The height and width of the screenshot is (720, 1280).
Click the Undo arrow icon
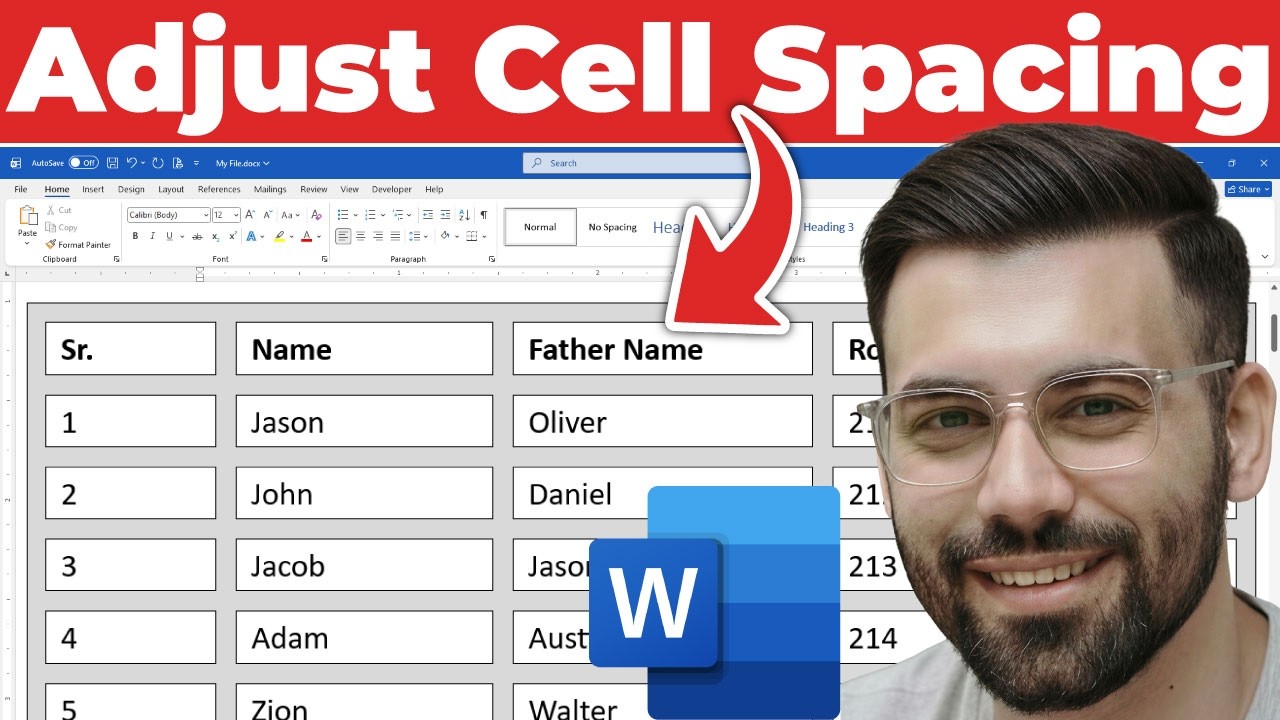(x=130, y=163)
